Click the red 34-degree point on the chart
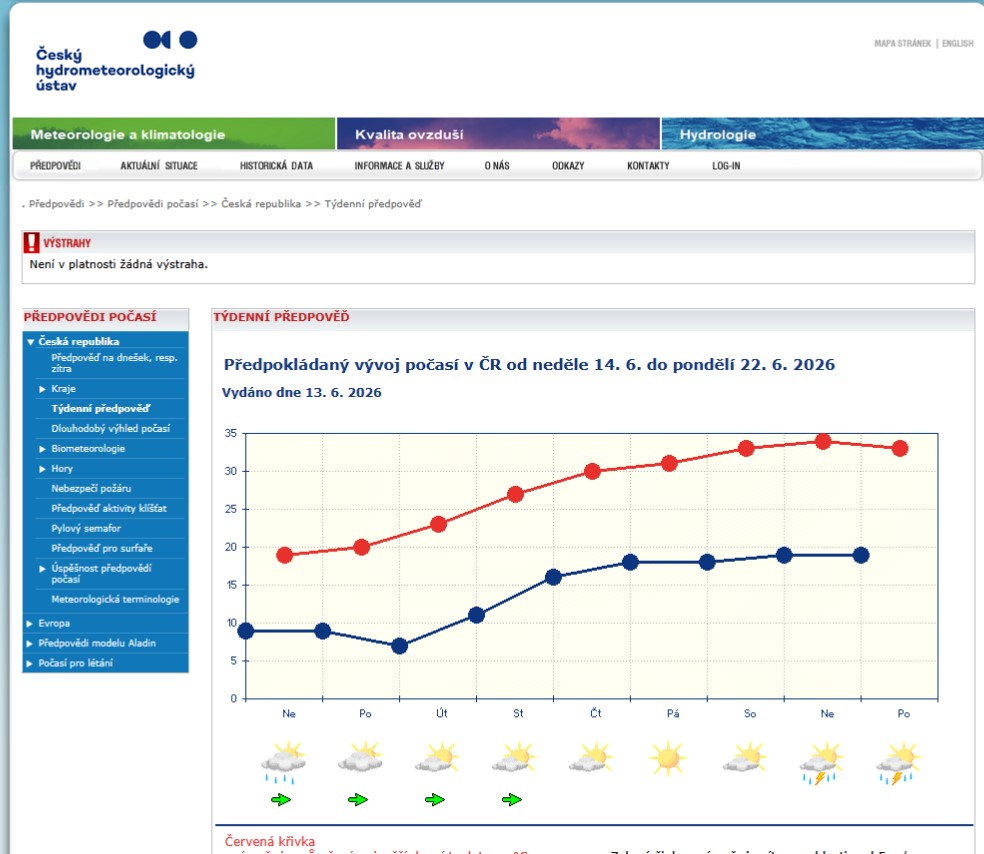Screen dimensions: 984x854 click(823, 442)
